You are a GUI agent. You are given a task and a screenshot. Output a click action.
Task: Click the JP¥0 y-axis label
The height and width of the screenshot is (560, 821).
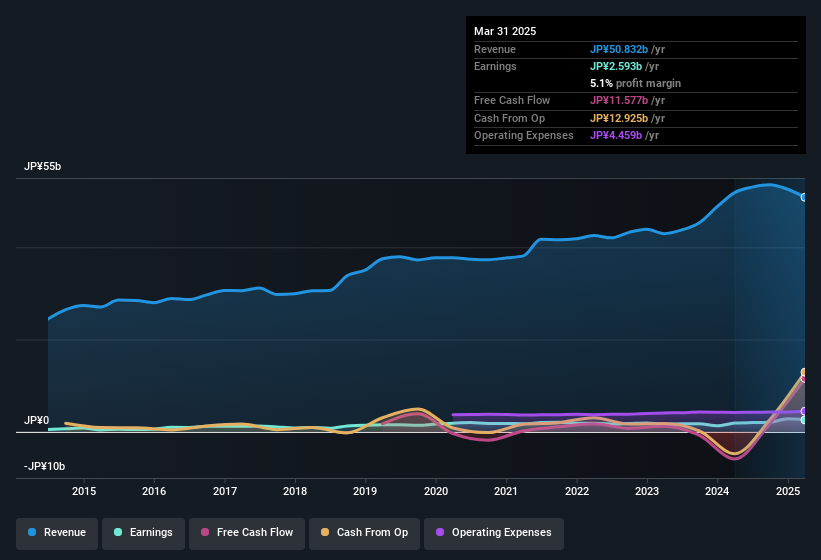coord(36,420)
